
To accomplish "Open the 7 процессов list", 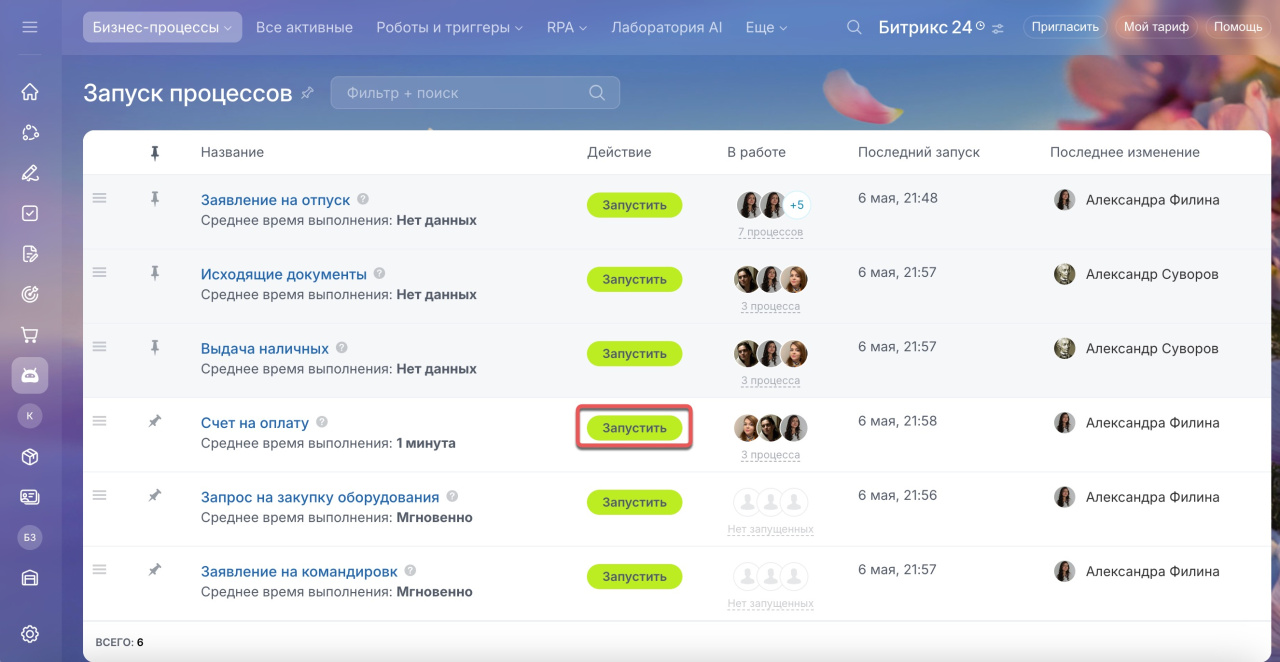I will [770, 232].
